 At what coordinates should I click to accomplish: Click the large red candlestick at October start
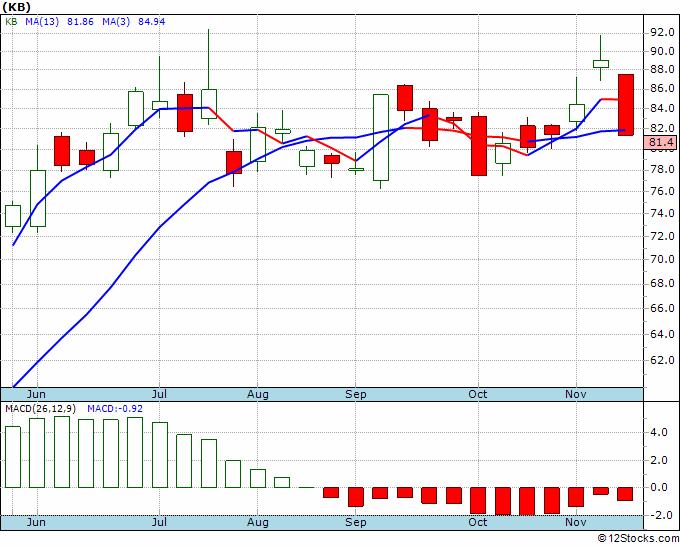coord(479,146)
